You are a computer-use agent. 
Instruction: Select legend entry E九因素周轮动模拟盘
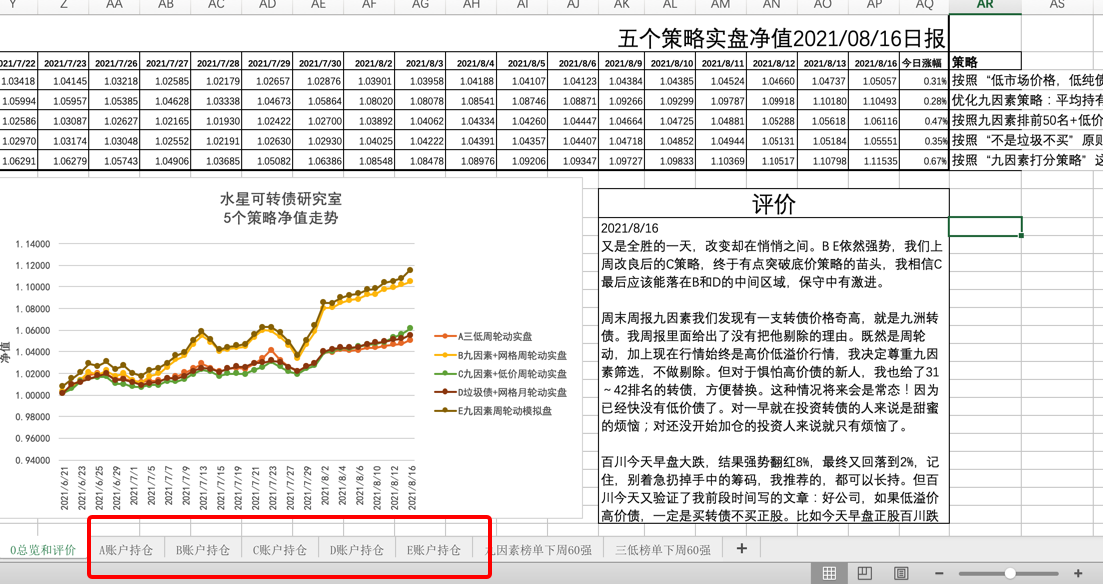coord(505,410)
